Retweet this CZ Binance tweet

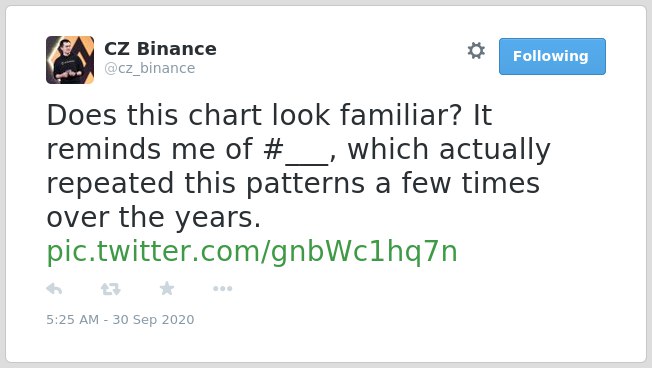click(x=111, y=289)
